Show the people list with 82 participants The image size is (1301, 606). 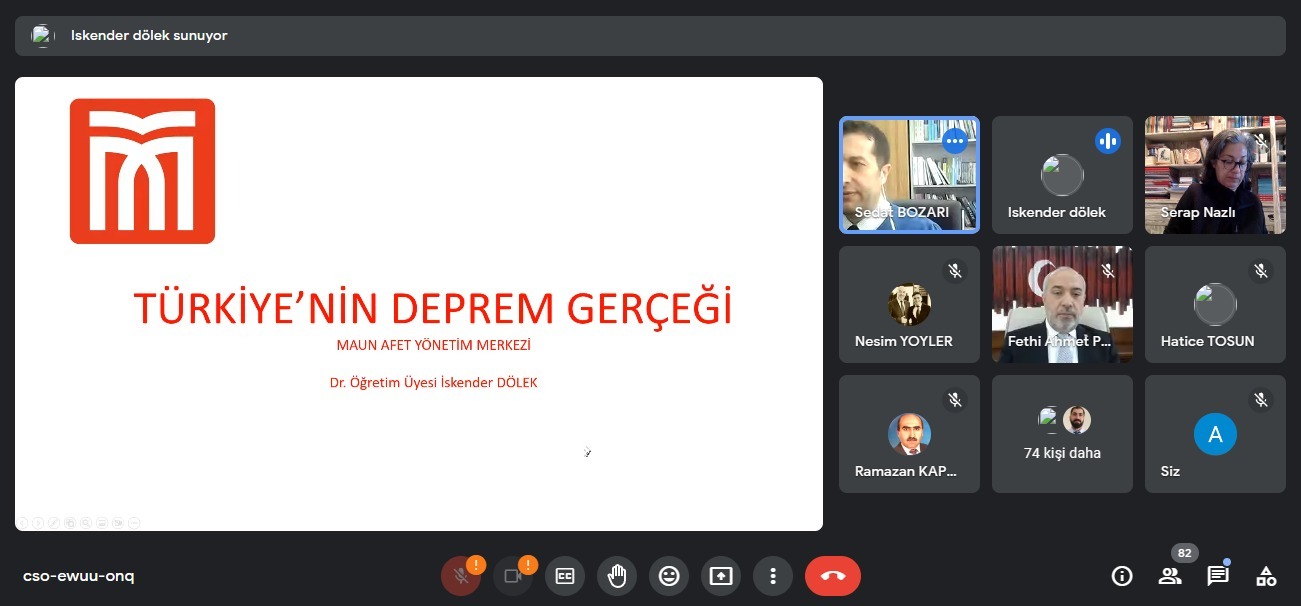1170,576
